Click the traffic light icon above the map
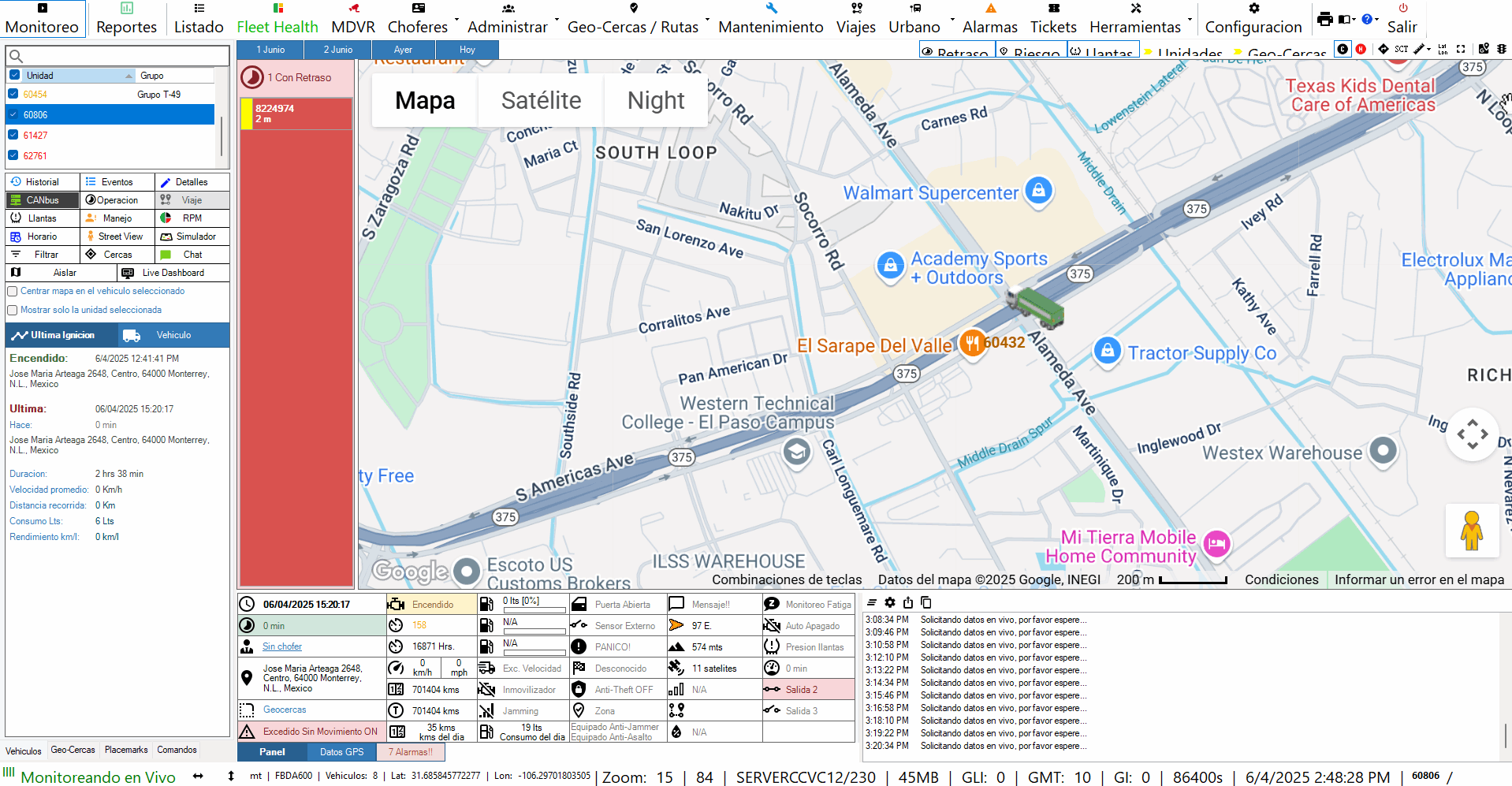Image resolution: width=1512 pixels, height=786 pixels. 1502,49
